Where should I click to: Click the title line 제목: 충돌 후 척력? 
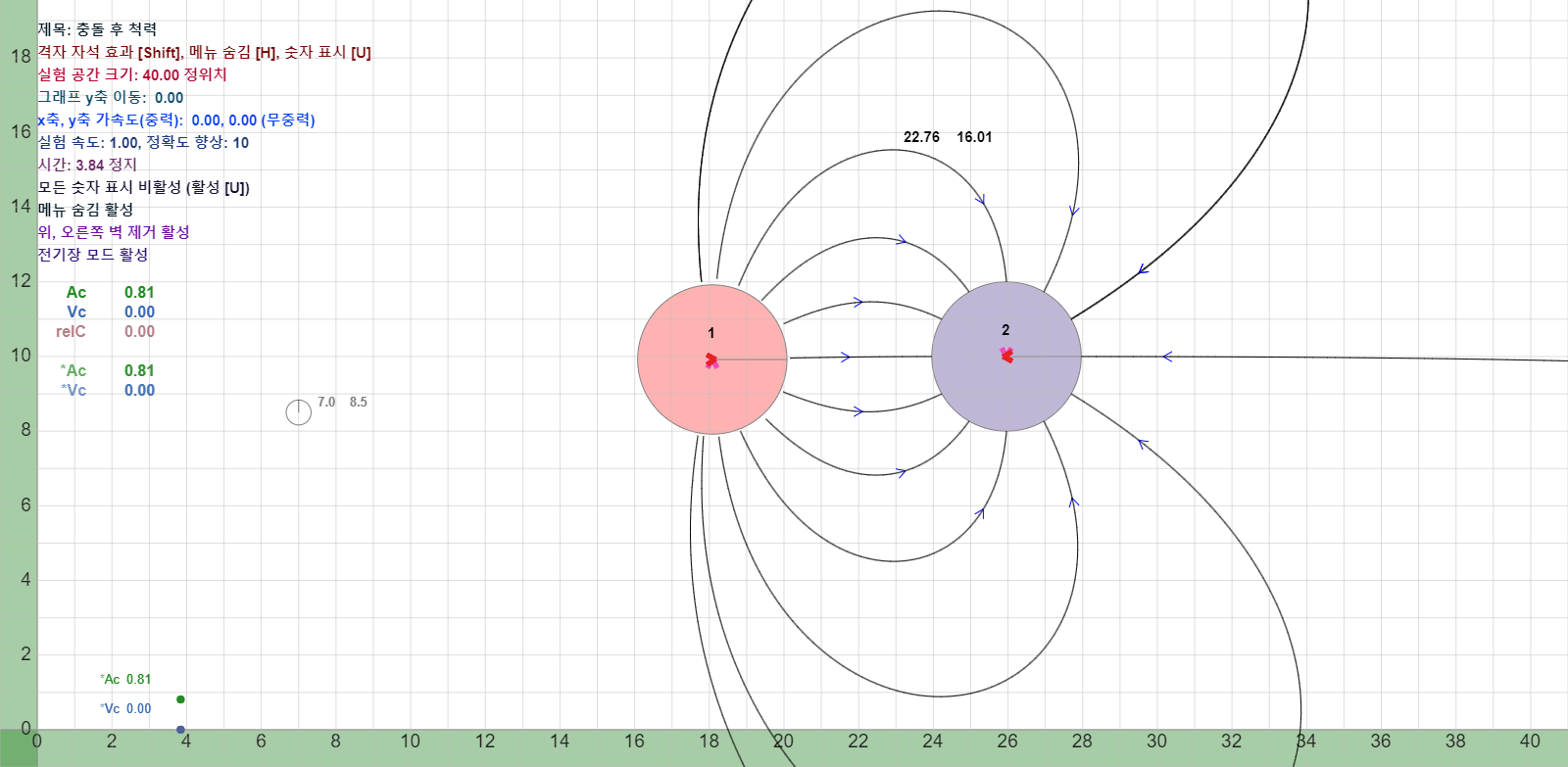click(97, 29)
